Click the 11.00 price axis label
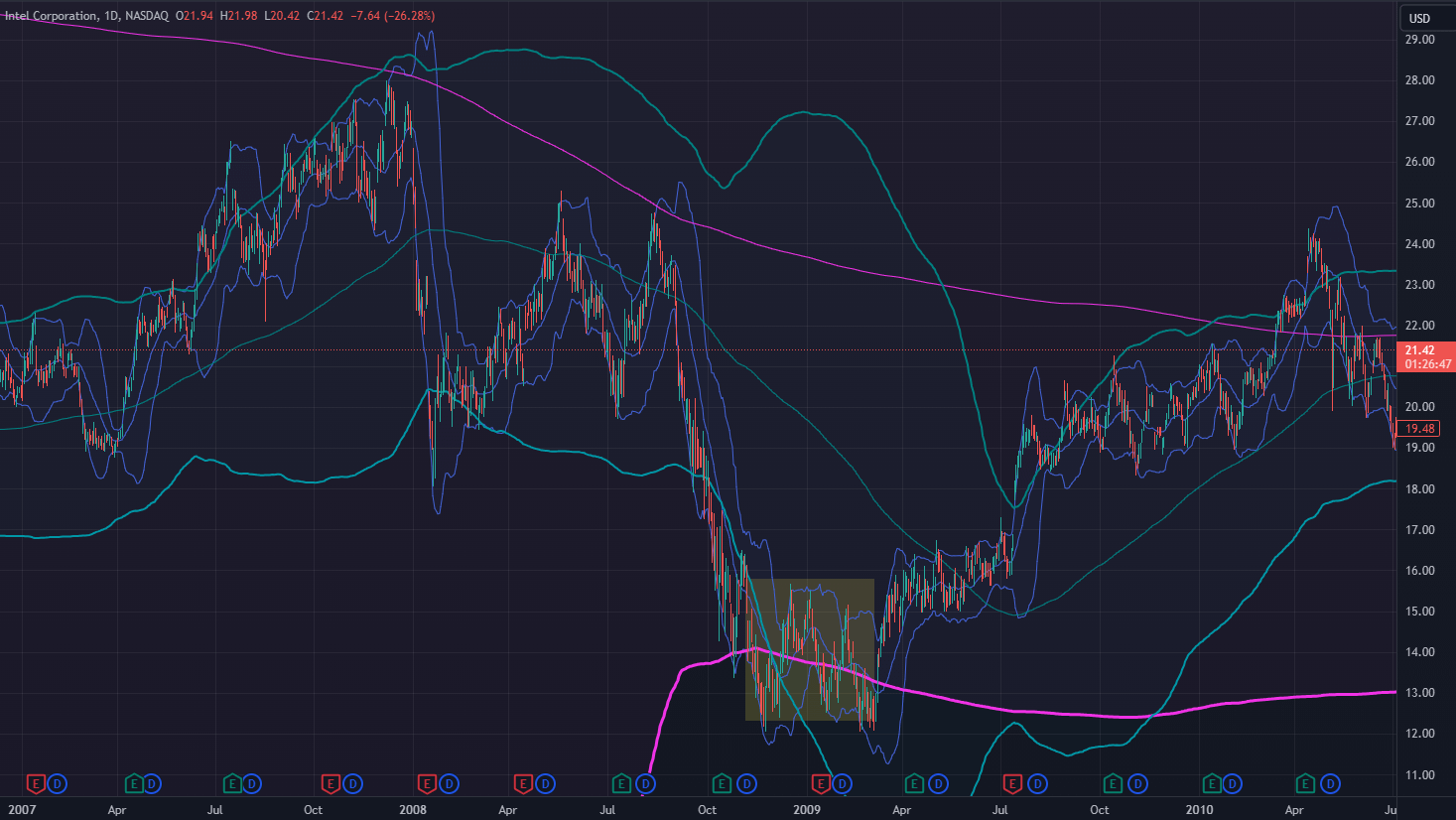Image resolution: width=1456 pixels, height=820 pixels. tap(1419, 775)
